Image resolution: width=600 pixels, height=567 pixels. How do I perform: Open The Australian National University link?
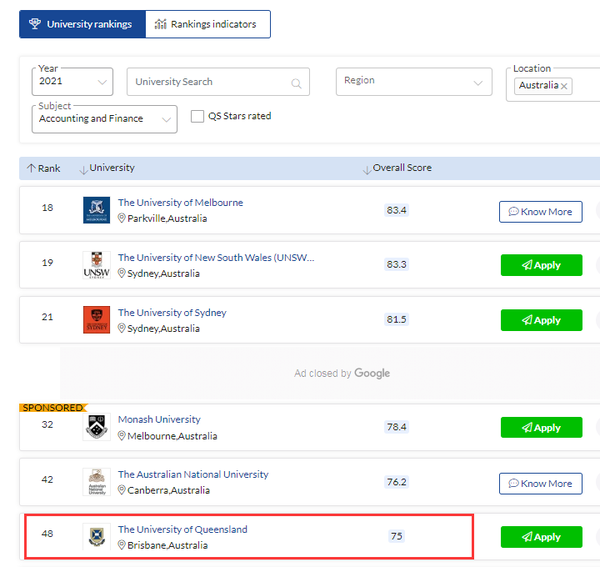click(193, 474)
